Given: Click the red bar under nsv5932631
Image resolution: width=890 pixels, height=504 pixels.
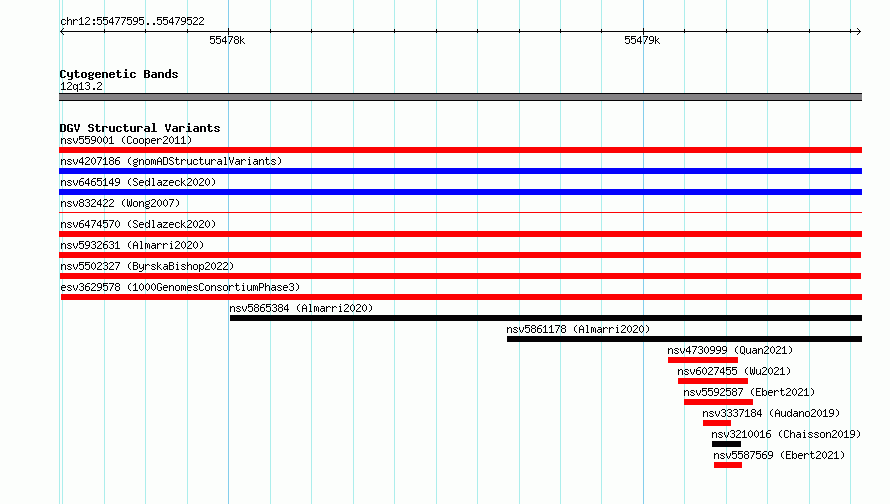Looking at the screenshot, I should pyautogui.click(x=460, y=255).
